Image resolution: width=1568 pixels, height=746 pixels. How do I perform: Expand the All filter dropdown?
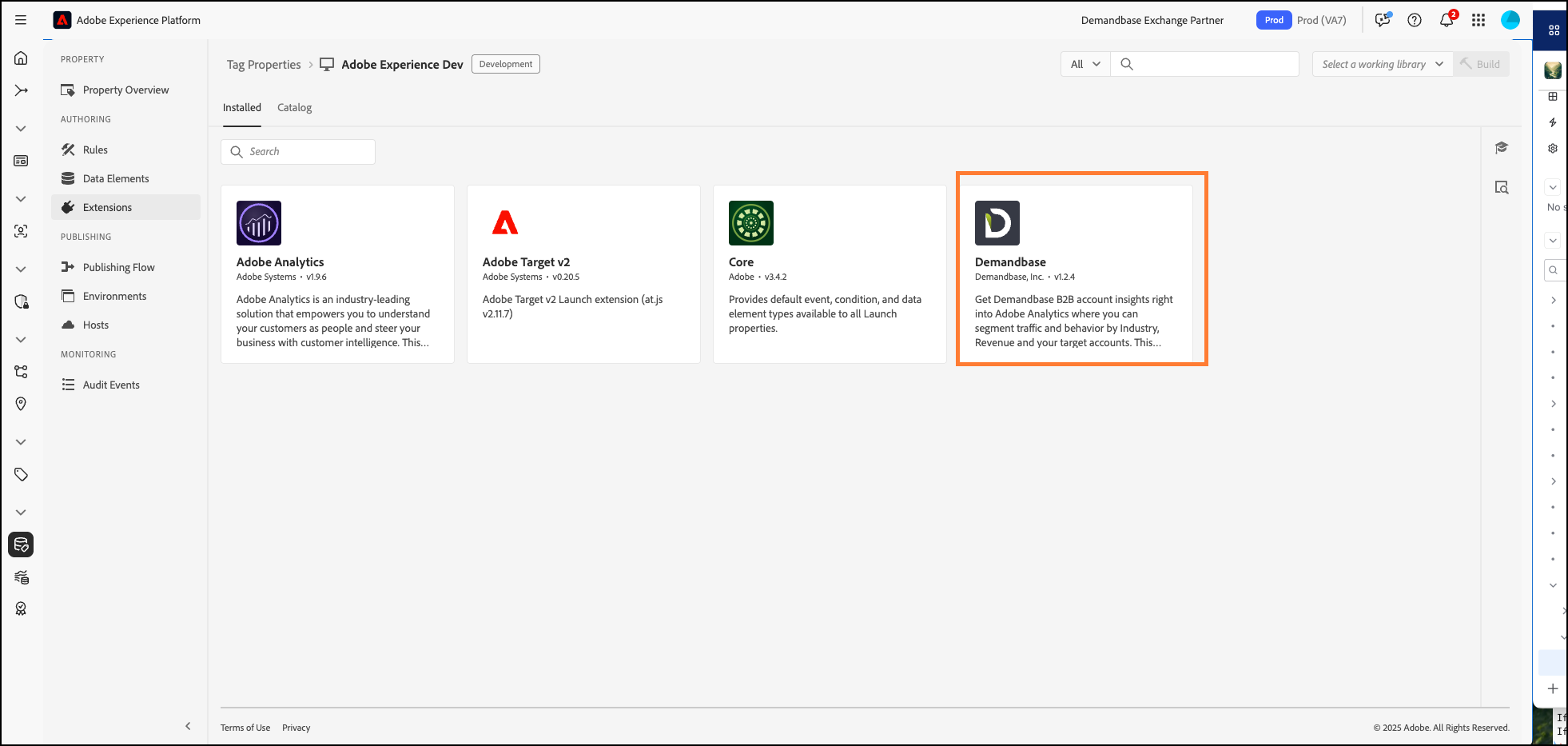[1085, 64]
